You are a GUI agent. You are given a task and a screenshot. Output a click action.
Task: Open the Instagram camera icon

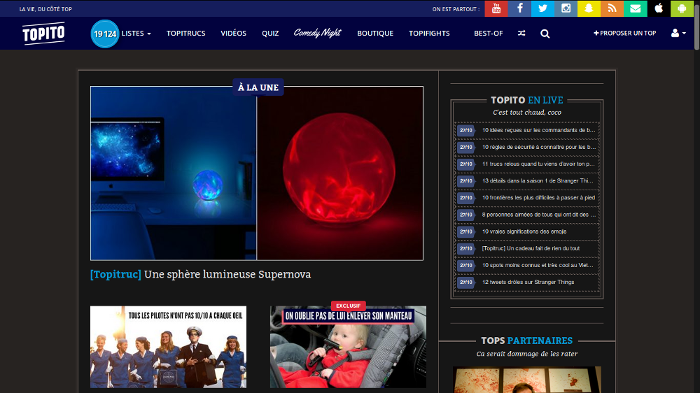point(566,8)
